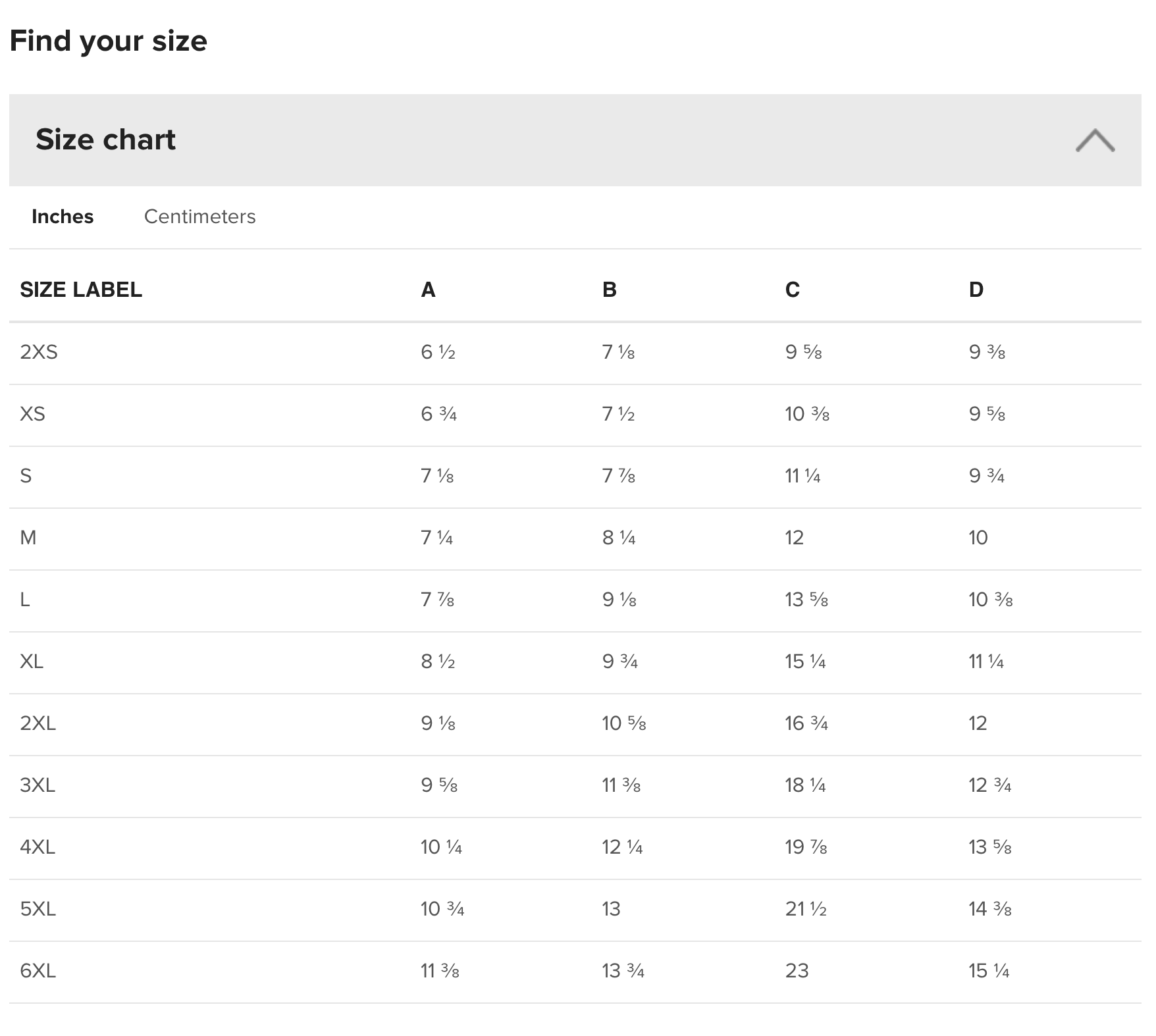Select the column B header
1156x1036 pixels.
tap(609, 290)
